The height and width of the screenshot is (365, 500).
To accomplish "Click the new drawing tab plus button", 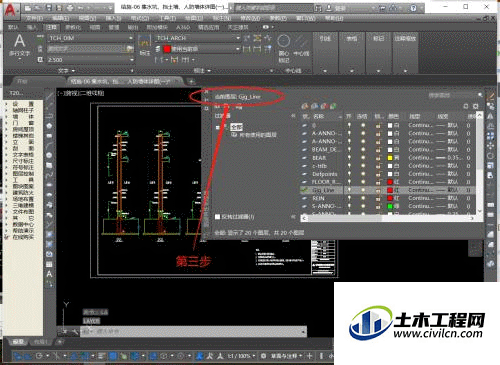I will [x=191, y=81].
